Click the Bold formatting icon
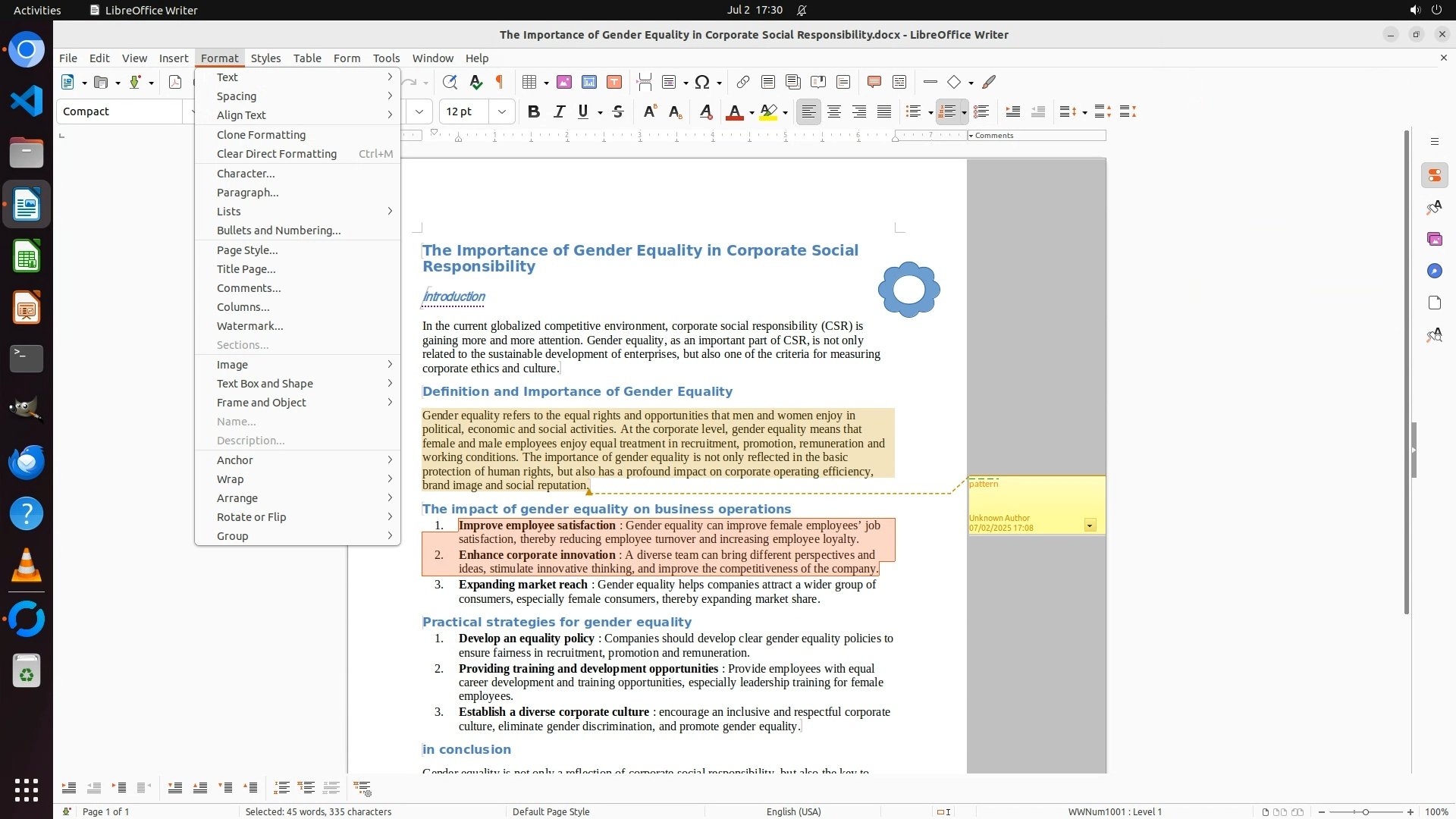 (534, 111)
